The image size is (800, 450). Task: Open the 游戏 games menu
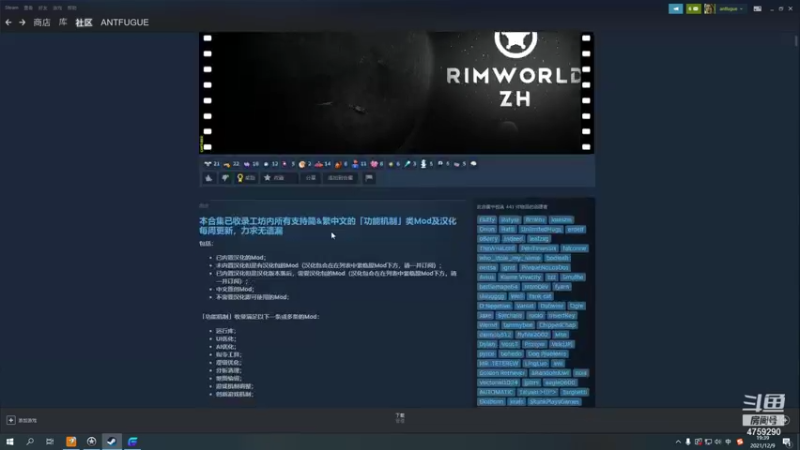(x=57, y=8)
